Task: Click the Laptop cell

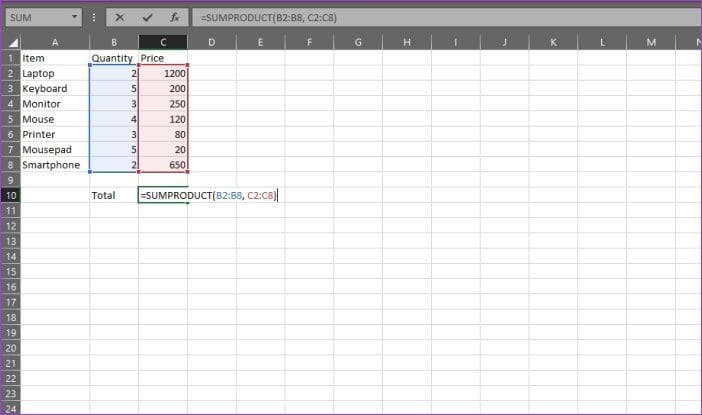Action: [x=55, y=73]
